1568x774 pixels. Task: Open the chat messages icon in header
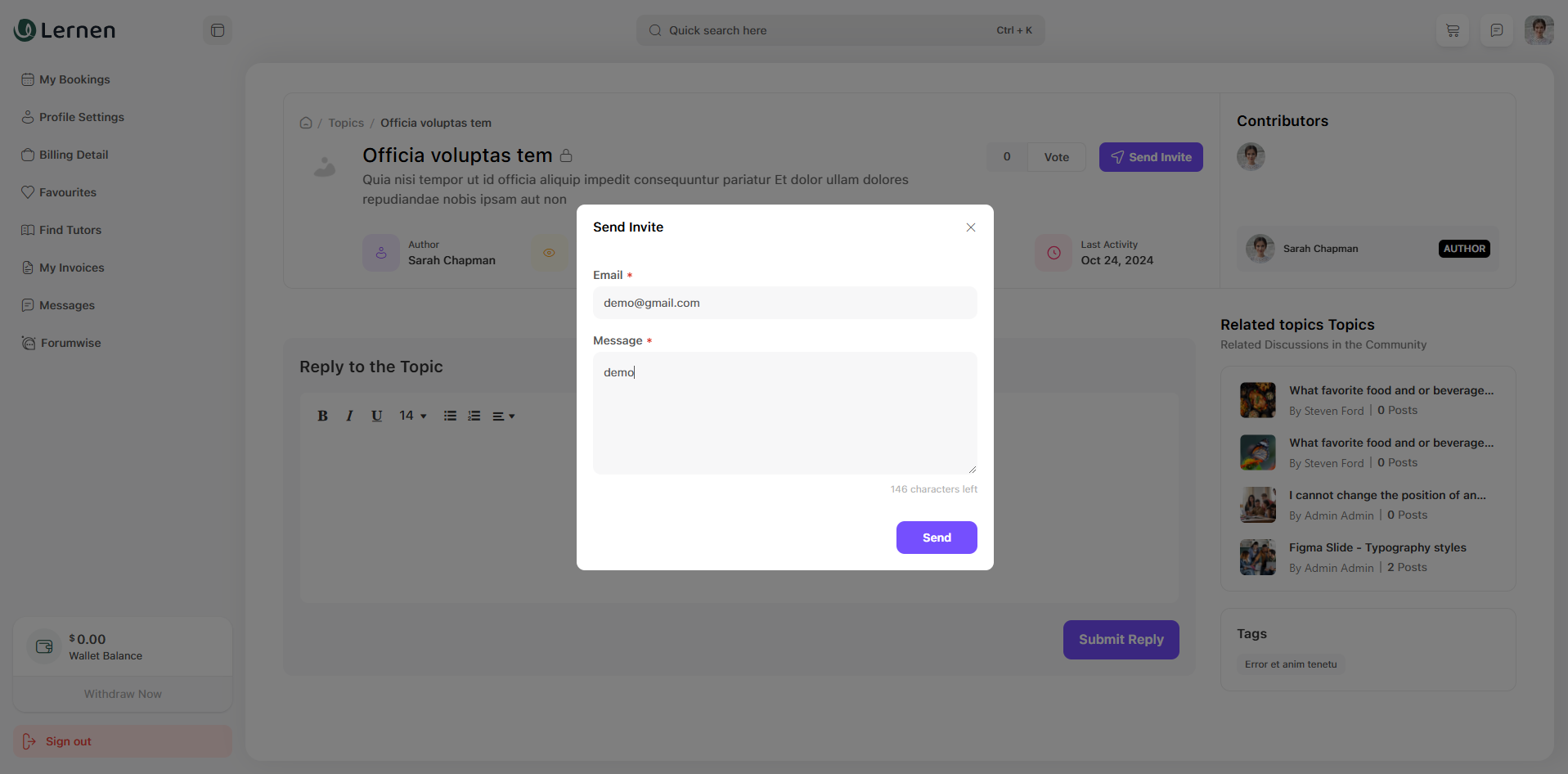tap(1496, 30)
